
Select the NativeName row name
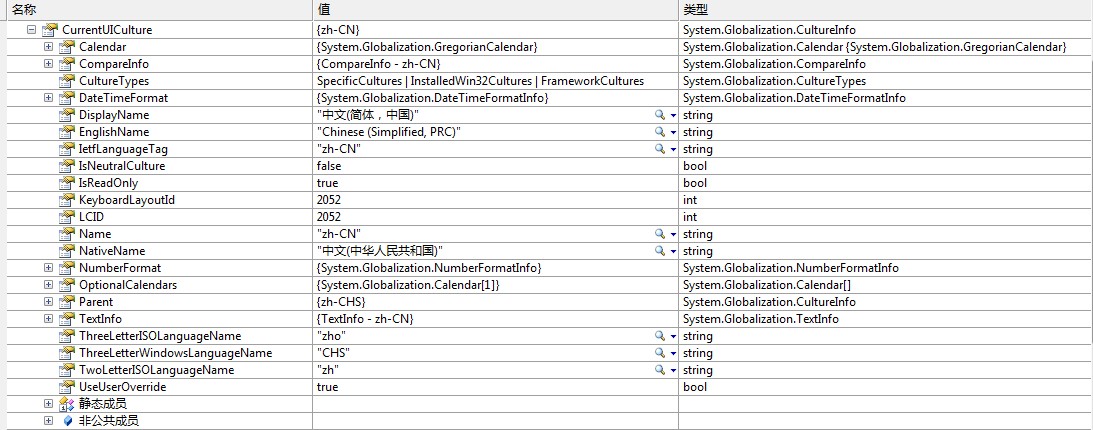[x=112, y=251]
